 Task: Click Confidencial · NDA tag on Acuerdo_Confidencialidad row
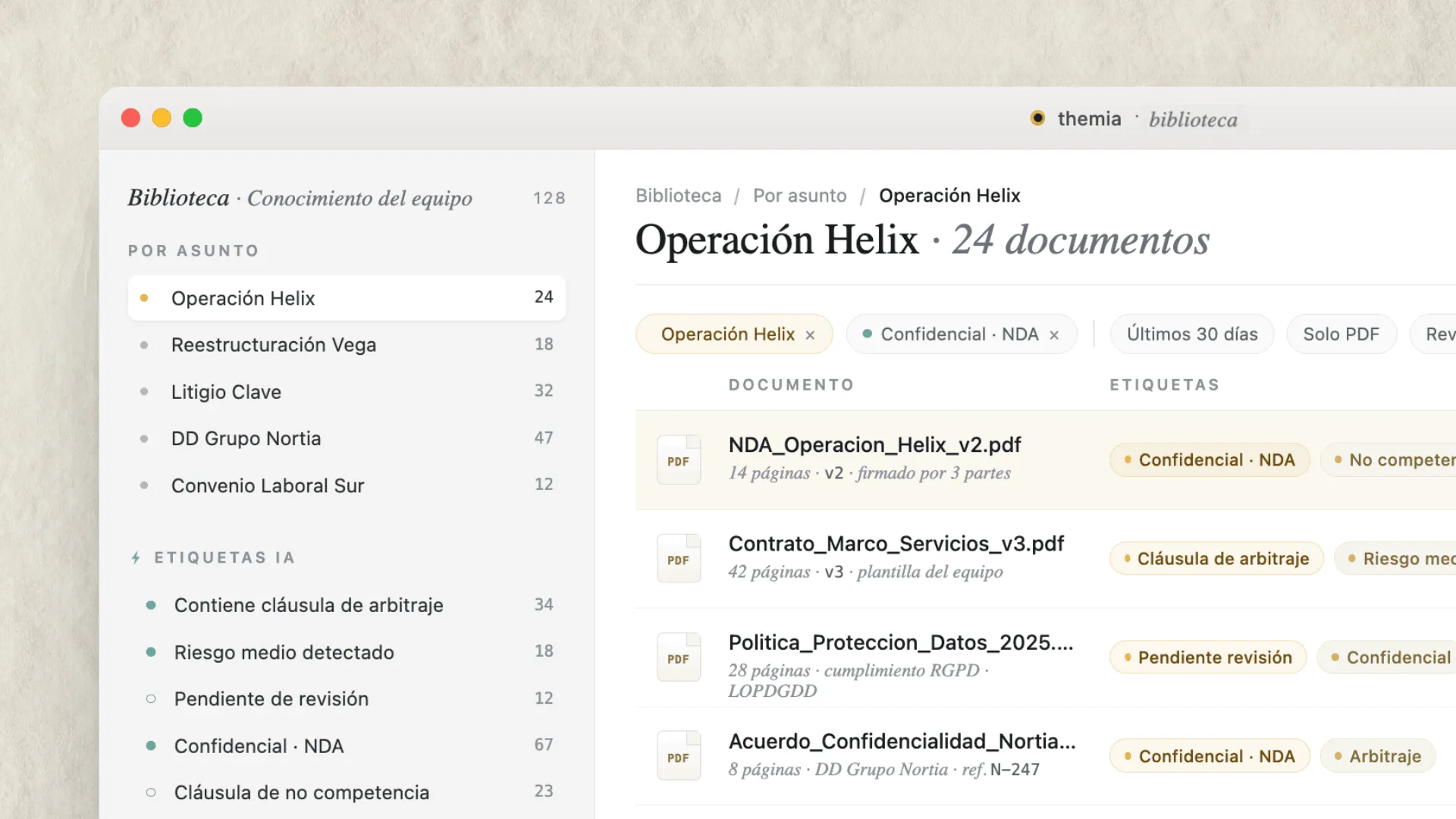coord(1210,756)
